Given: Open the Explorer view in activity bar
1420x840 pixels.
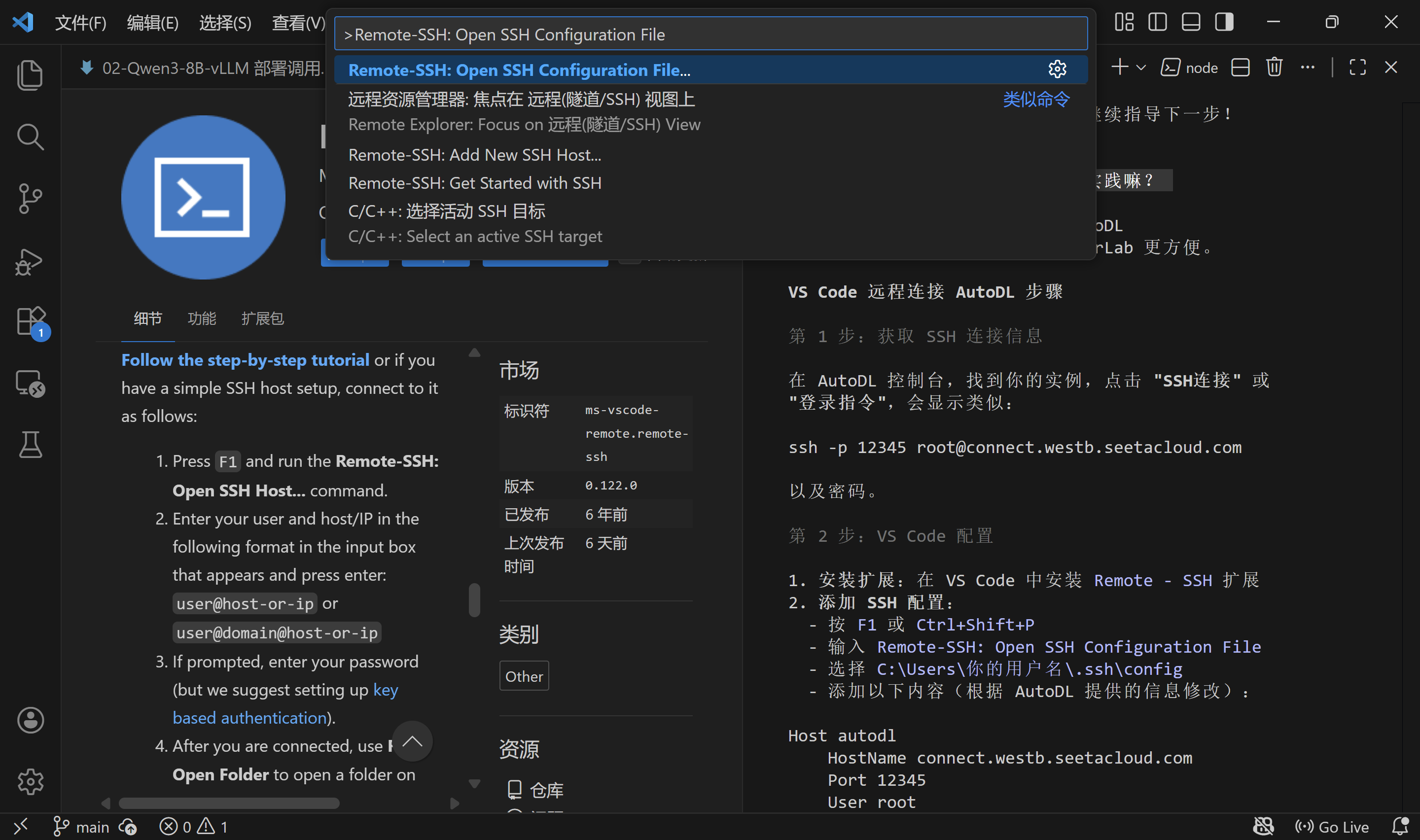Looking at the screenshot, I should [x=30, y=75].
